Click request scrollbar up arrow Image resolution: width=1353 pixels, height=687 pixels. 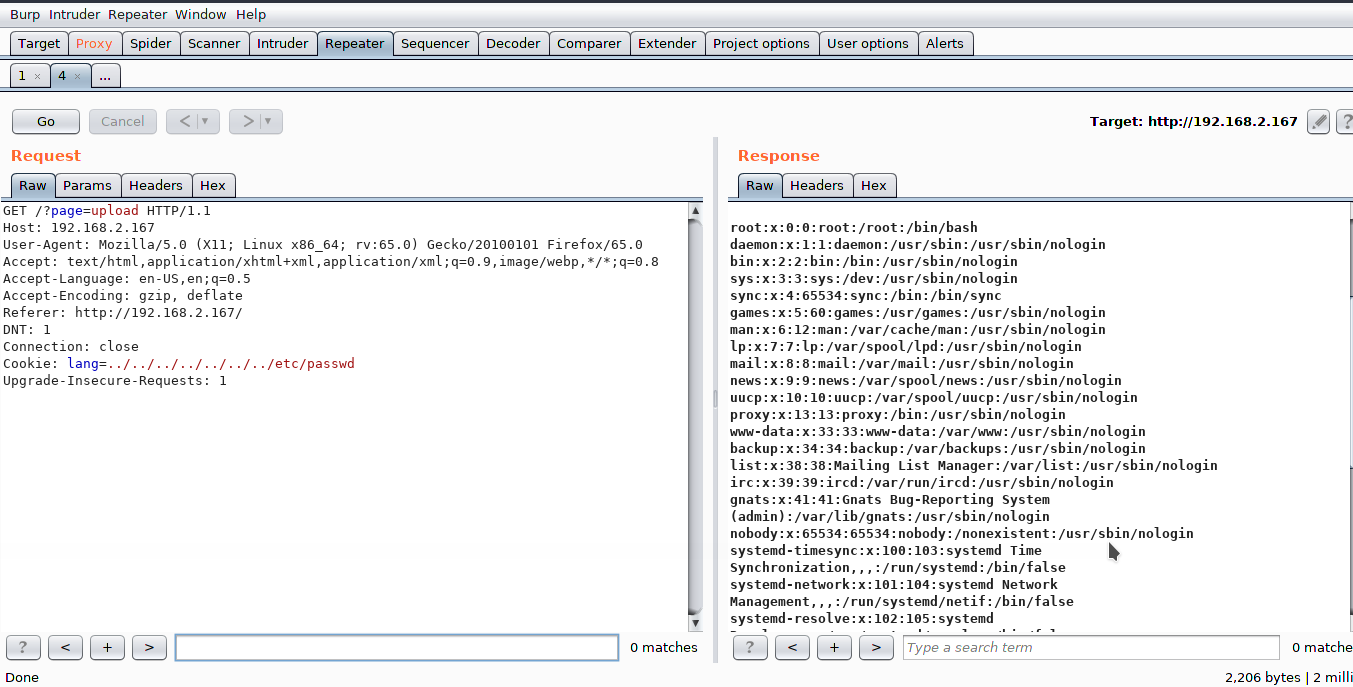coord(696,210)
